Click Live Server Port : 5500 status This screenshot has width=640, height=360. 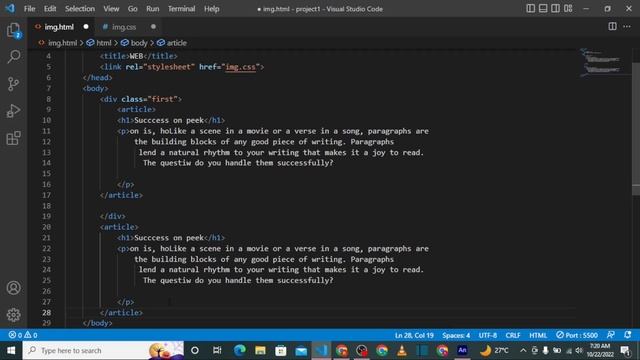(x=577, y=336)
